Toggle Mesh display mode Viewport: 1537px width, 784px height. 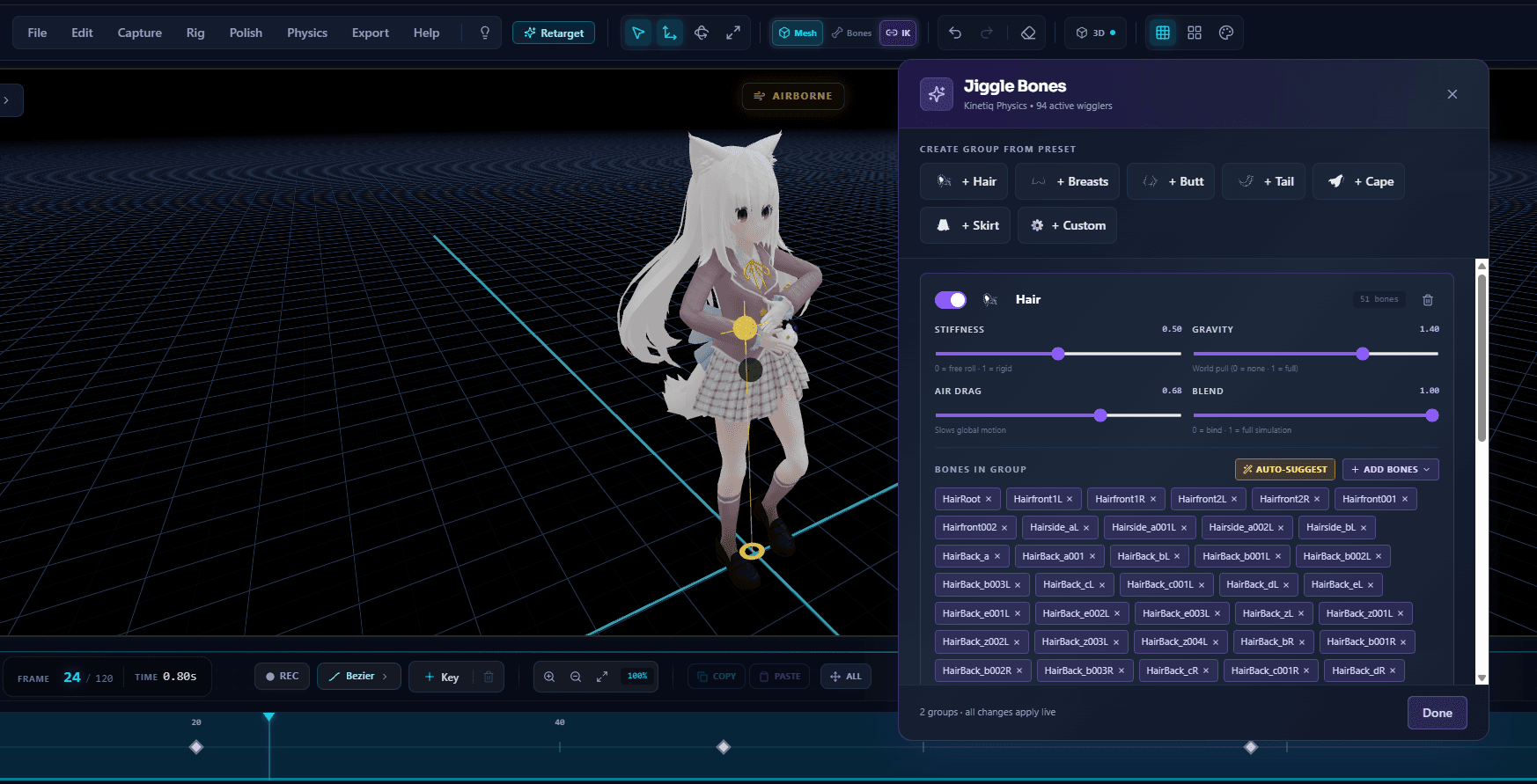click(798, 33)
